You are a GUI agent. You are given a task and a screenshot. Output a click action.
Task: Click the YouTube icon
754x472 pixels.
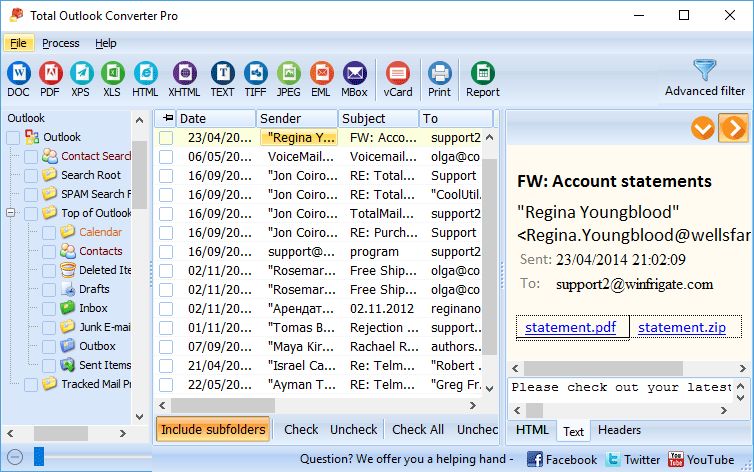pyautogui.click(x=675, y=460)
